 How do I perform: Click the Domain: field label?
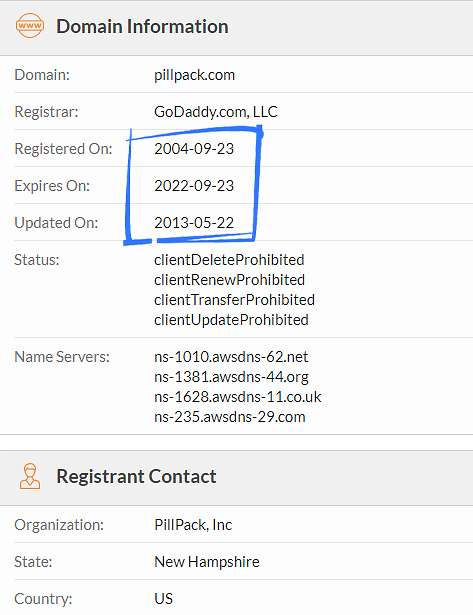(x=42, y=75)
